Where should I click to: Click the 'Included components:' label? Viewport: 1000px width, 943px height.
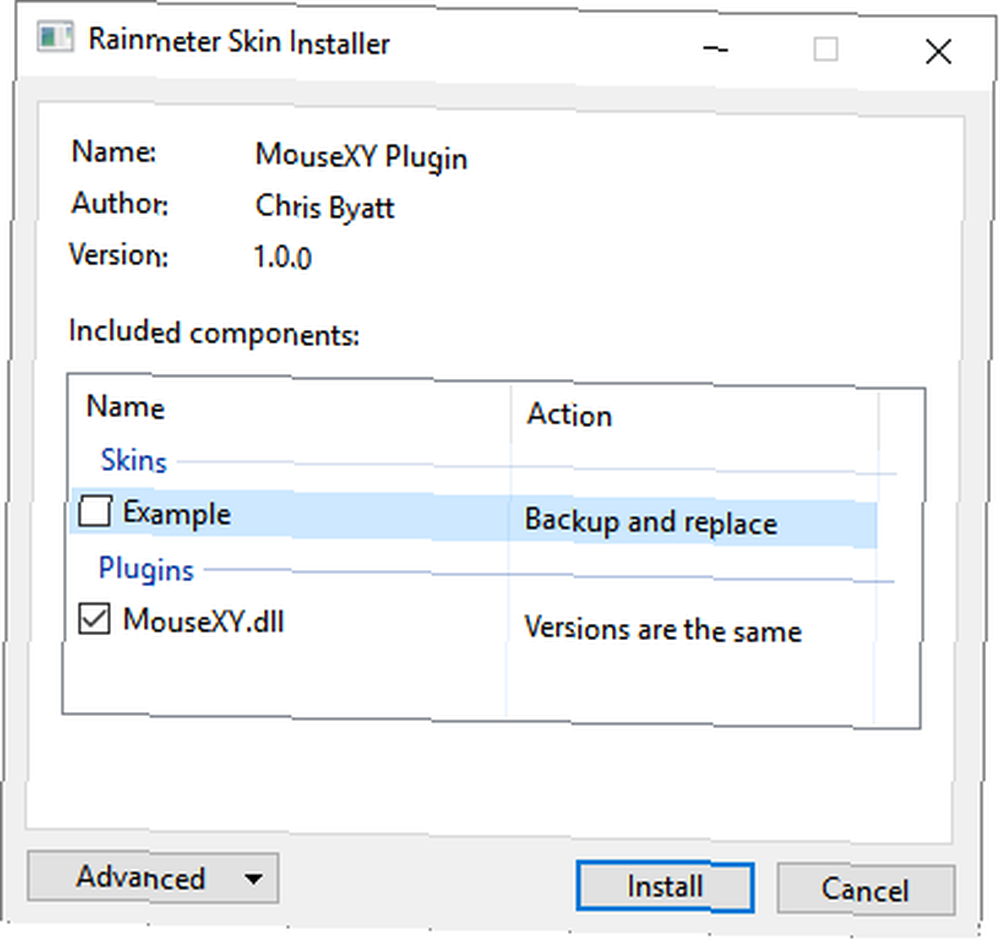tap(214, 332)
